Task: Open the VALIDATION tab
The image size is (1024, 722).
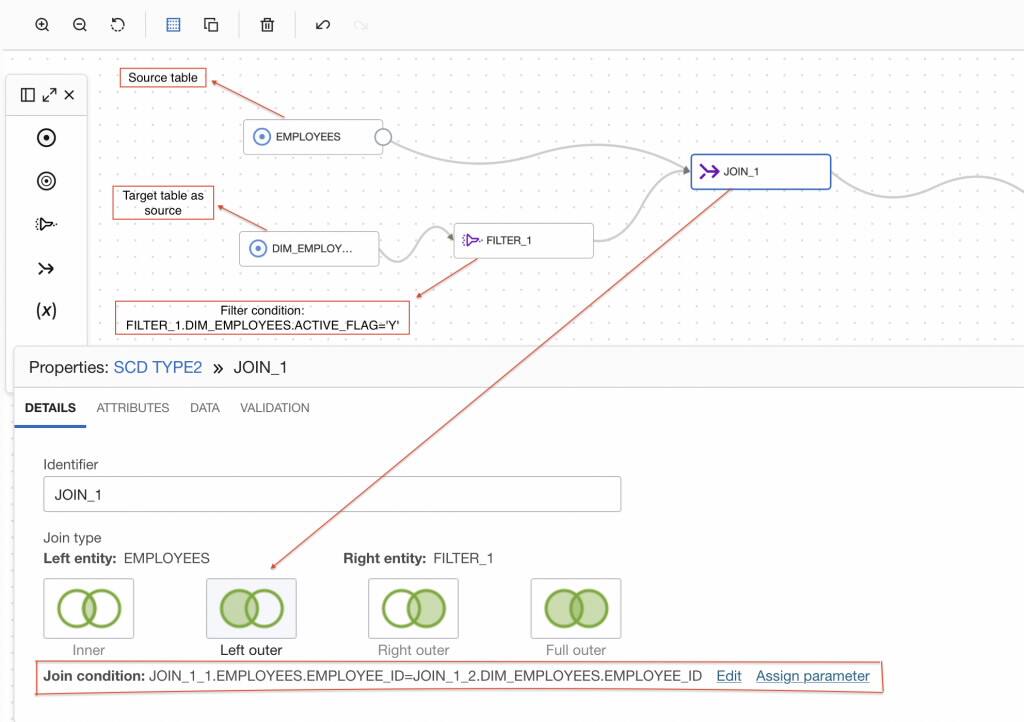Action: (x=274, y=408)
